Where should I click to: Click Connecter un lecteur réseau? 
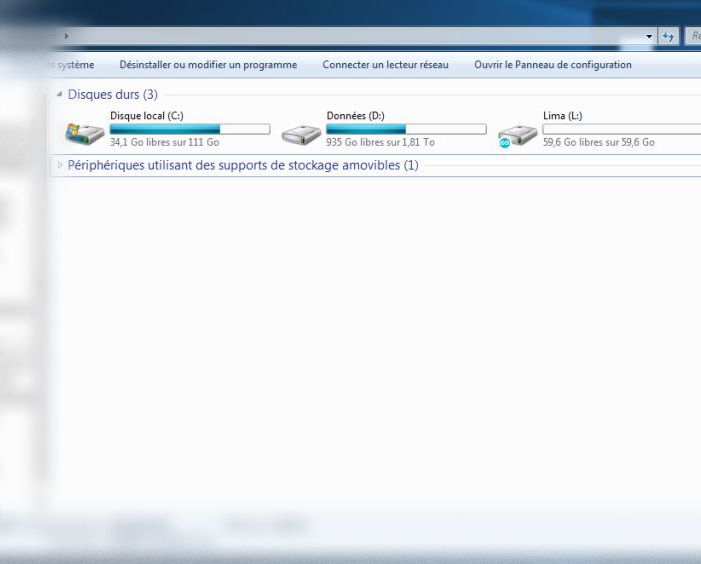pyautogui.click(x=385, y=65)
